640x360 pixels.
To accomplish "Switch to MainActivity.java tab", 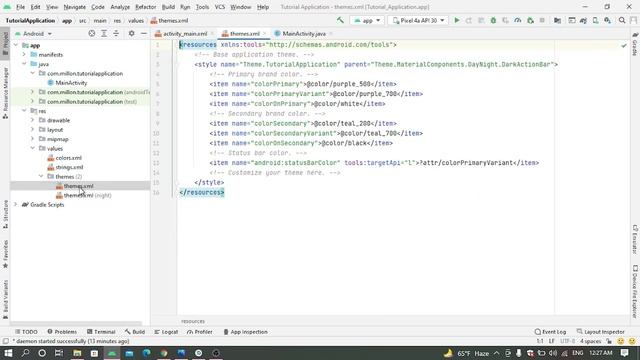I will click(x=304, y=33).
